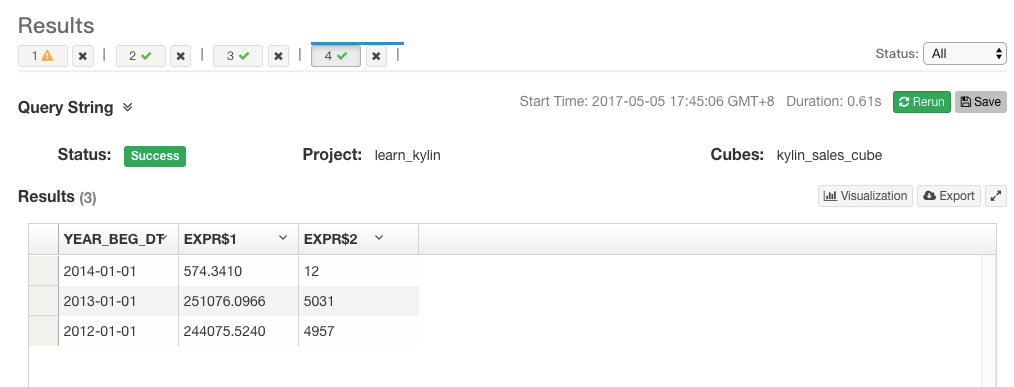Screen dimensions: 1014x387
Task: Expand results to fullscreen with arrows icon
Action: coord(996,196)
